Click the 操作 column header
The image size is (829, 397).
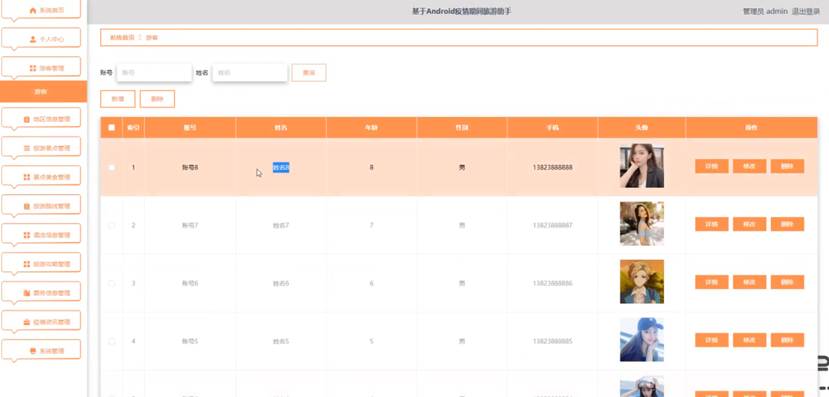[751, 127]
